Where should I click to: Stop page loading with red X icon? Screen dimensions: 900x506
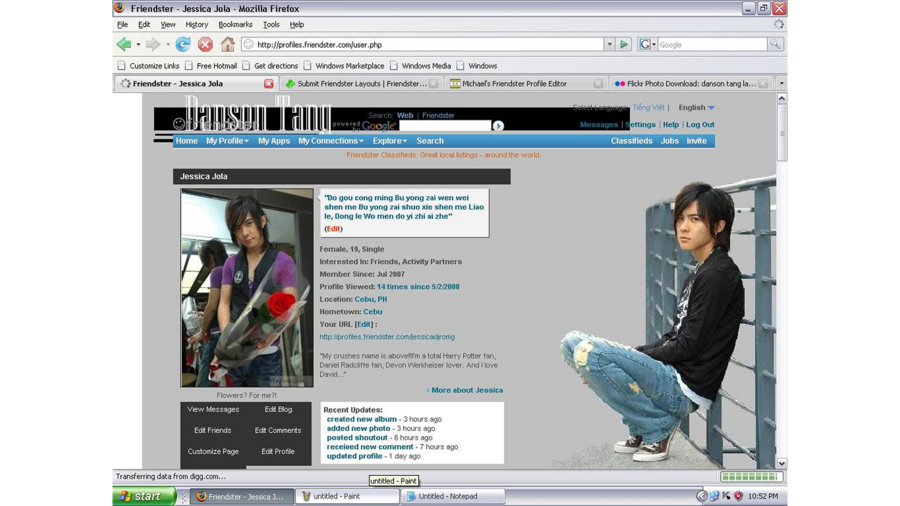[x=205, y=44]
